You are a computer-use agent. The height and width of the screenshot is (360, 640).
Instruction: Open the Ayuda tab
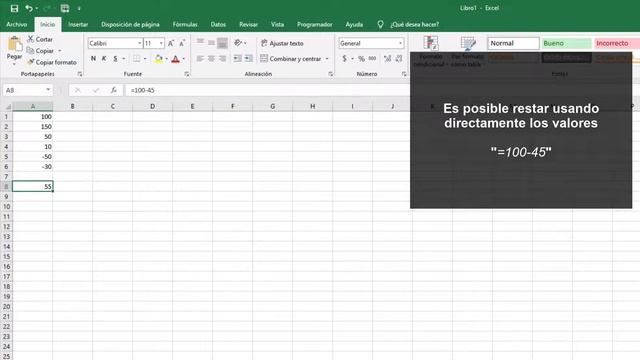(354, 24)
